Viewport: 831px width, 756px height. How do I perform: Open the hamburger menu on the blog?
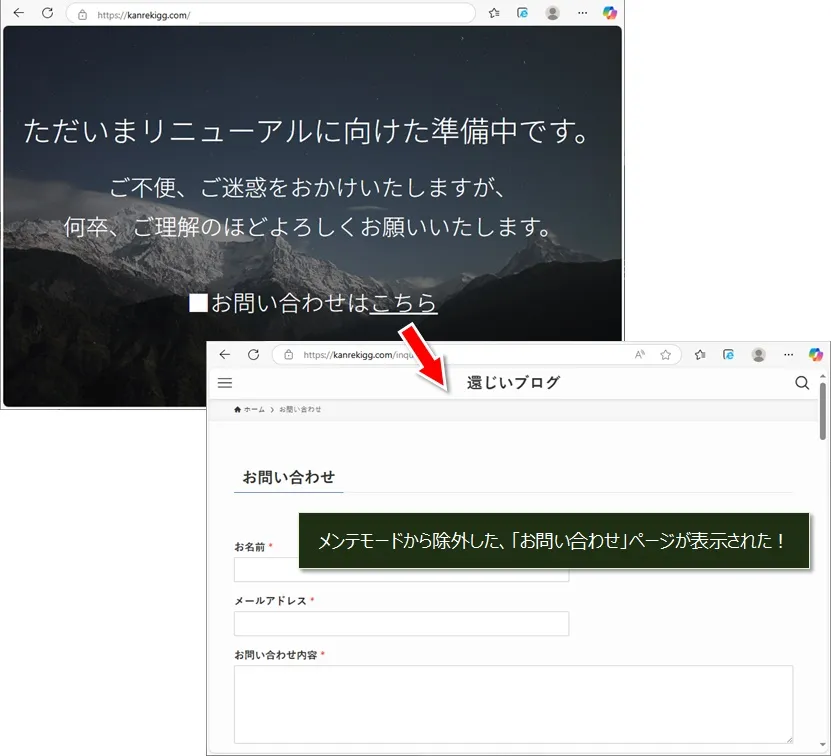click(x=225, y=383)
